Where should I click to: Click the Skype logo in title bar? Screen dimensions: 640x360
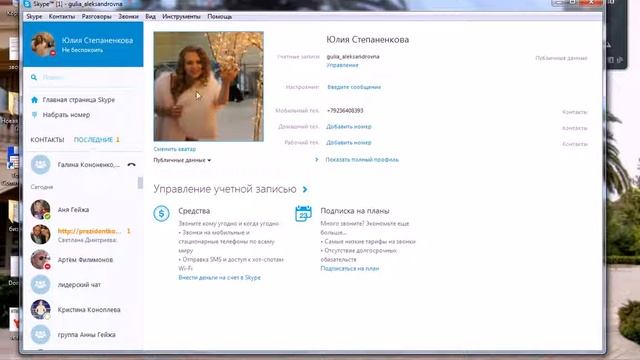tap(27, 4)
